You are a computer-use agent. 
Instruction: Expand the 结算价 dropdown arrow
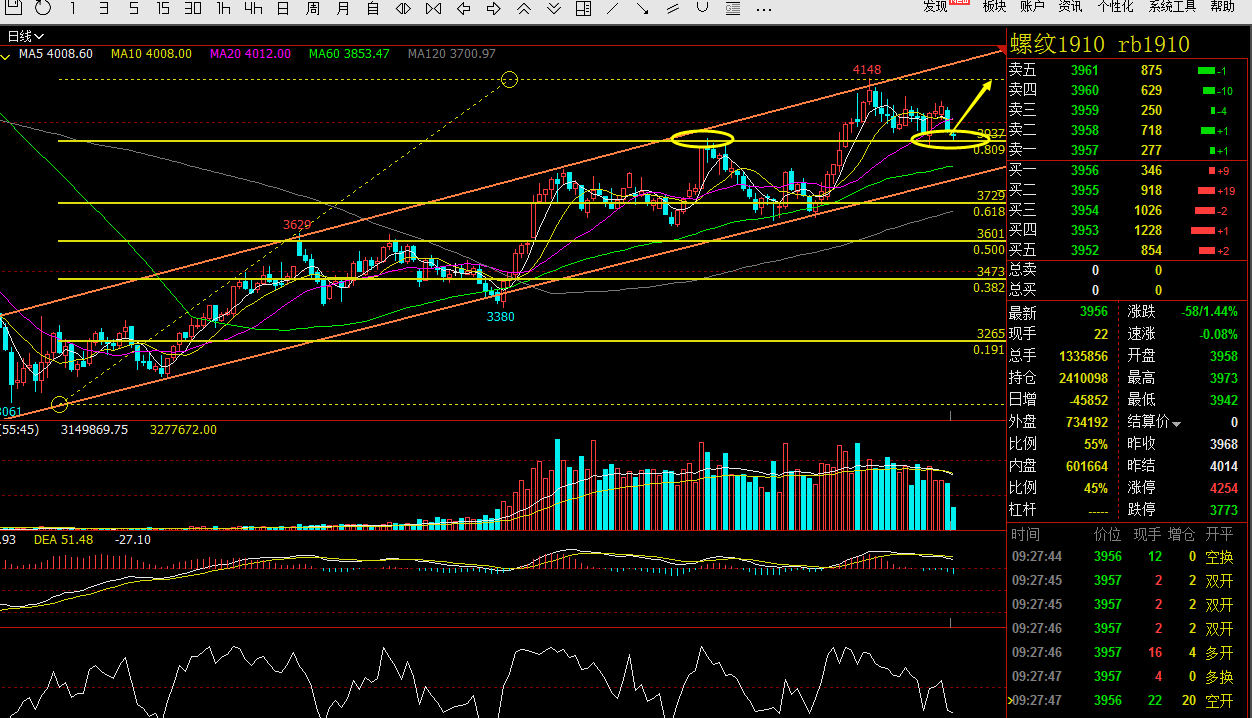click(1176, 424)
